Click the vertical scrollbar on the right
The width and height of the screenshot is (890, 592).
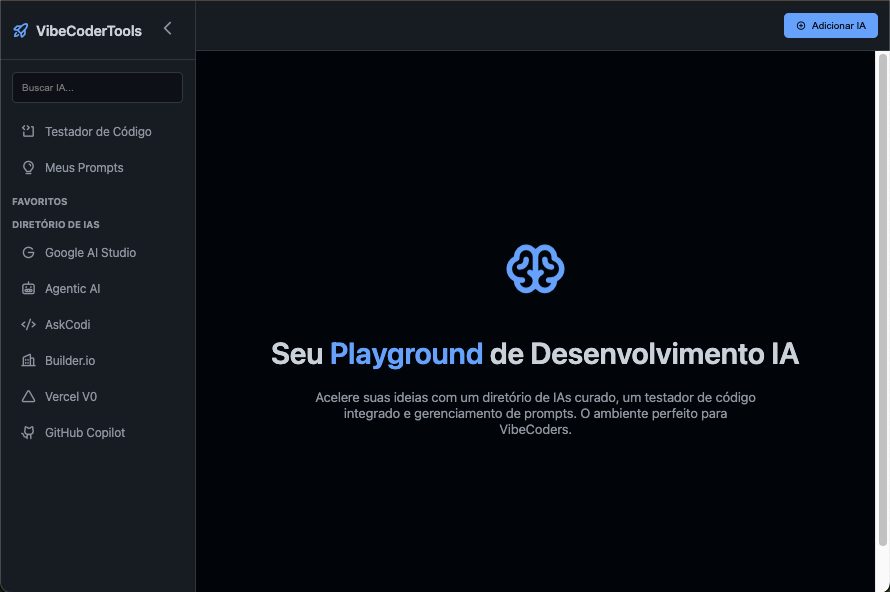point(882,300)
